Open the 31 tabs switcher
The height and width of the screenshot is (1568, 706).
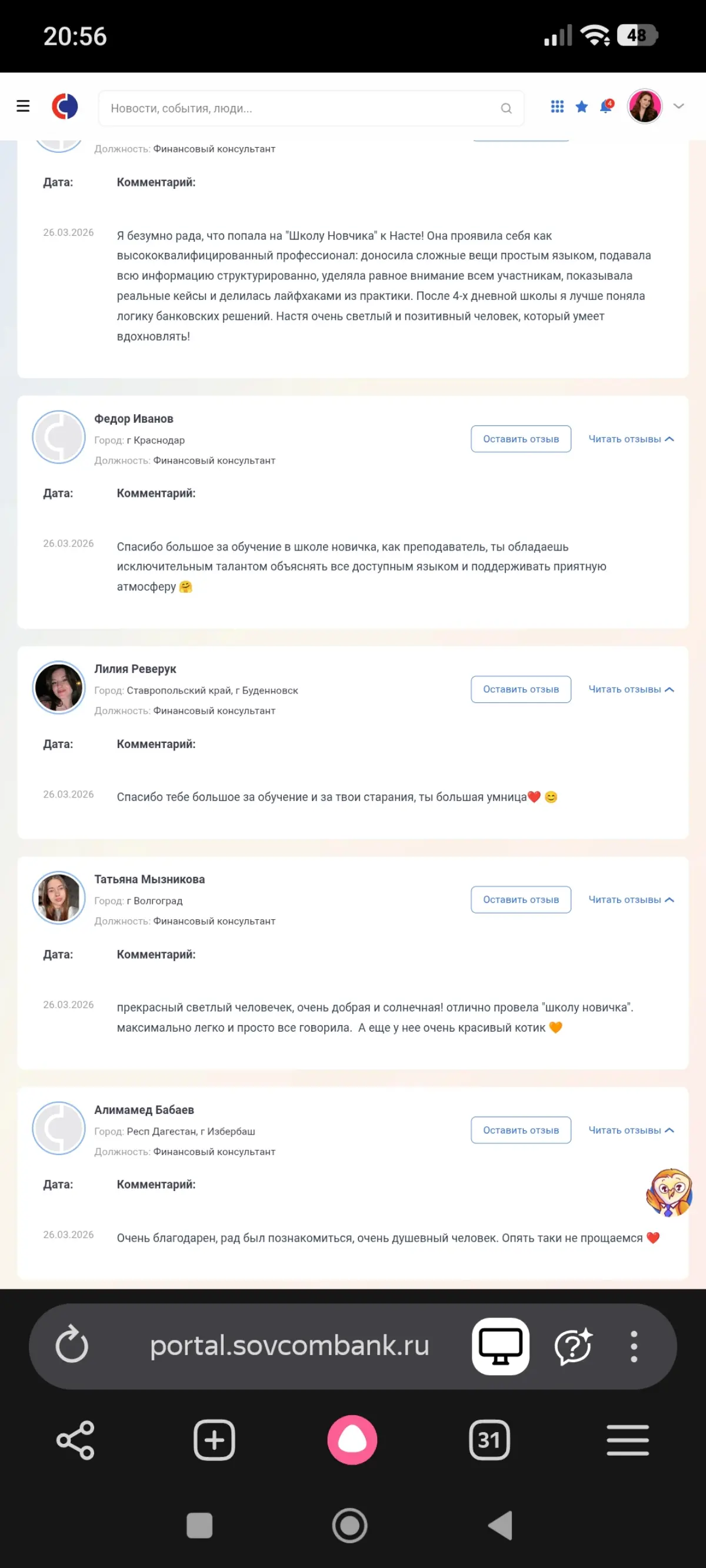pyautogui.click(x=489, y=1440)
